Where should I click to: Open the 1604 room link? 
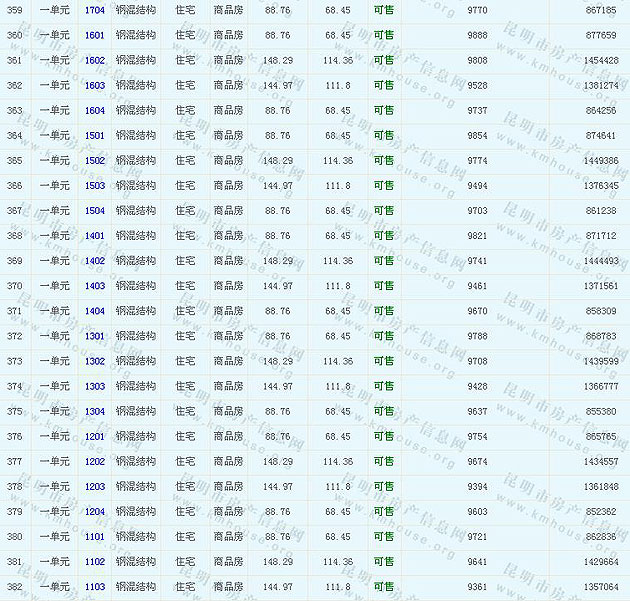coord(95,110)
